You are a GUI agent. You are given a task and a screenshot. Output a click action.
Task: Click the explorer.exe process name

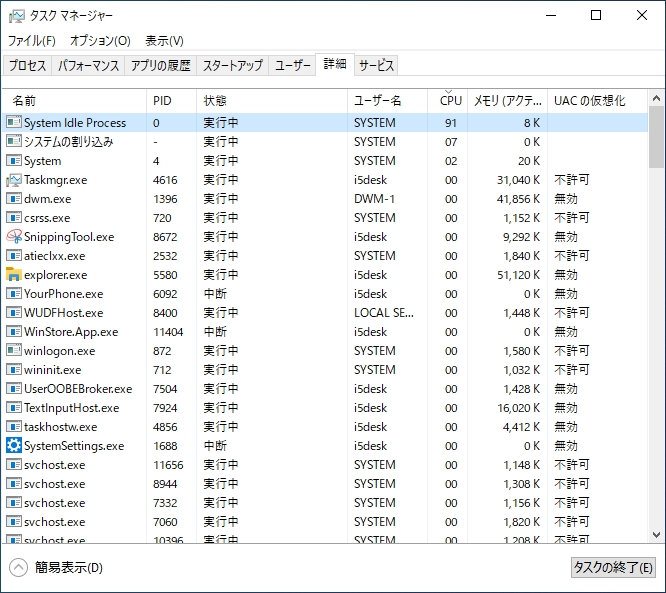(x=56, y=275)
